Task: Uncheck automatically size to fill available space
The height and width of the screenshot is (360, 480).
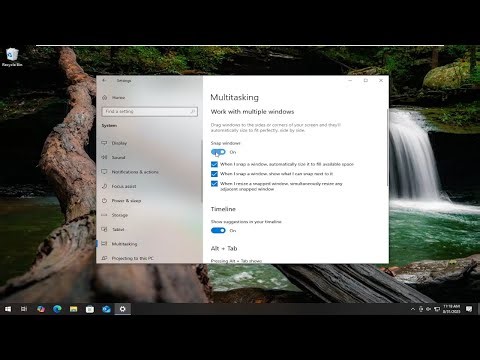Action: tap(214, 164)
